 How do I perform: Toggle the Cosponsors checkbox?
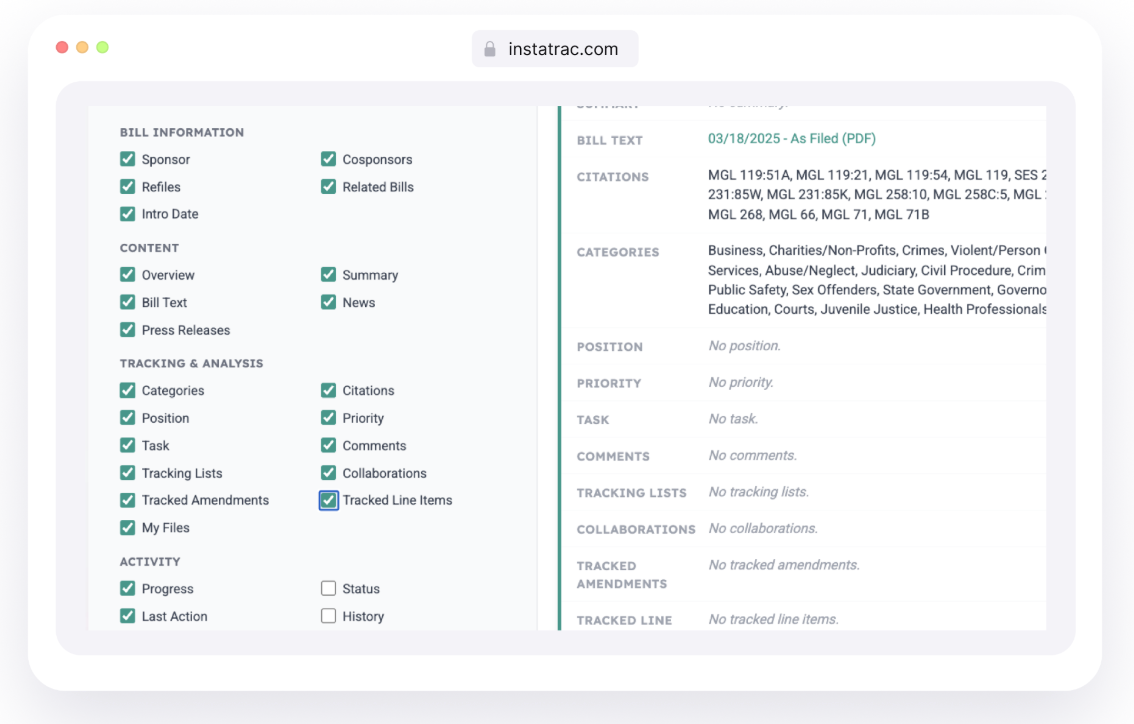(x=328, y=159)
